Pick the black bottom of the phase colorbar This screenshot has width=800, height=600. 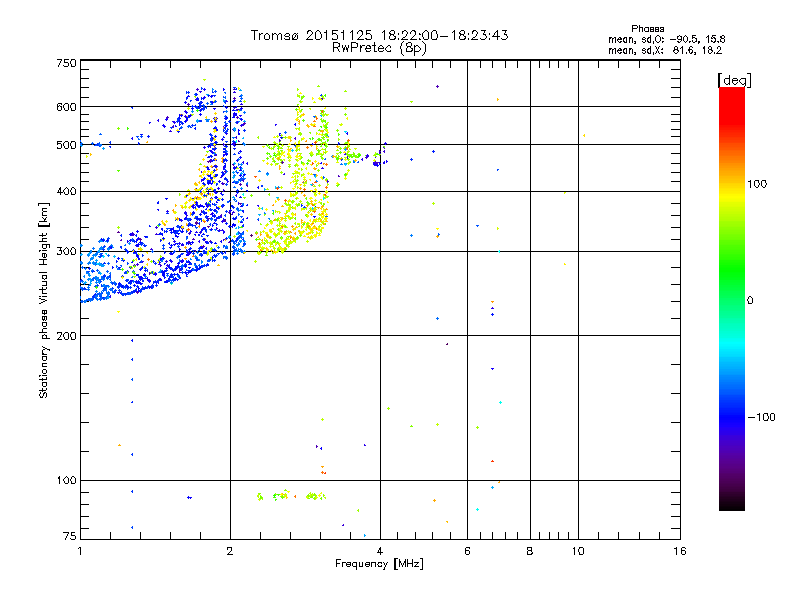click(732, 505)
